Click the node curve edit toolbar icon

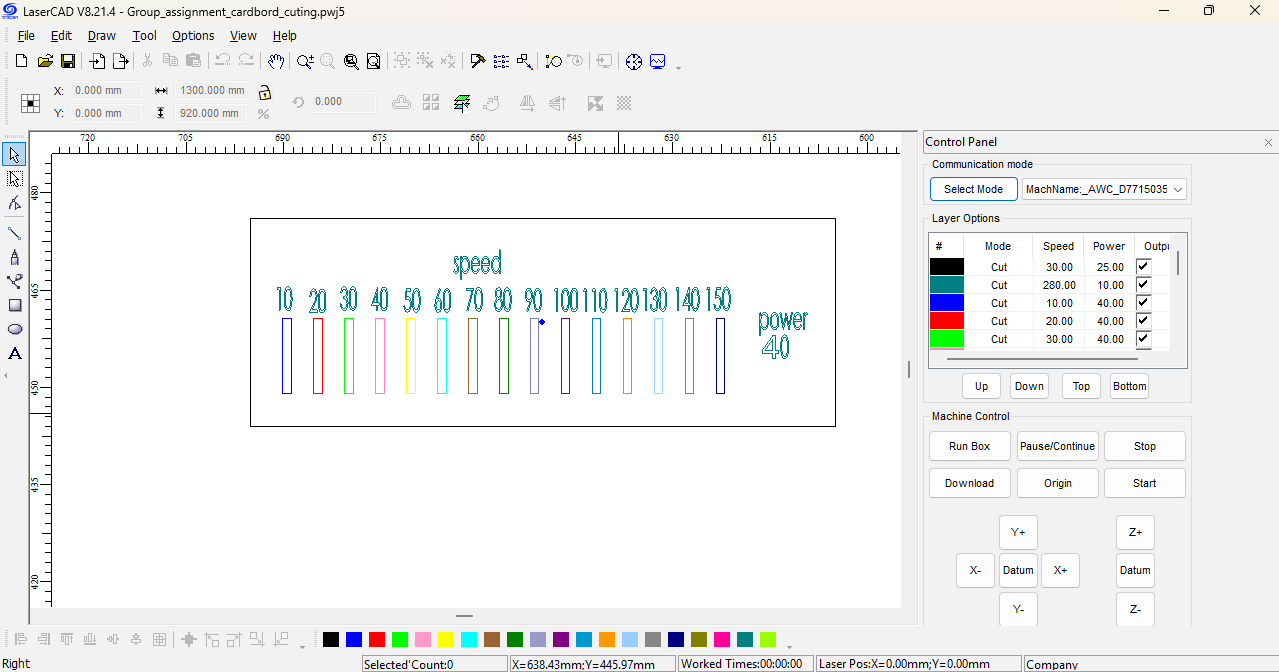[x=553, y=61]
